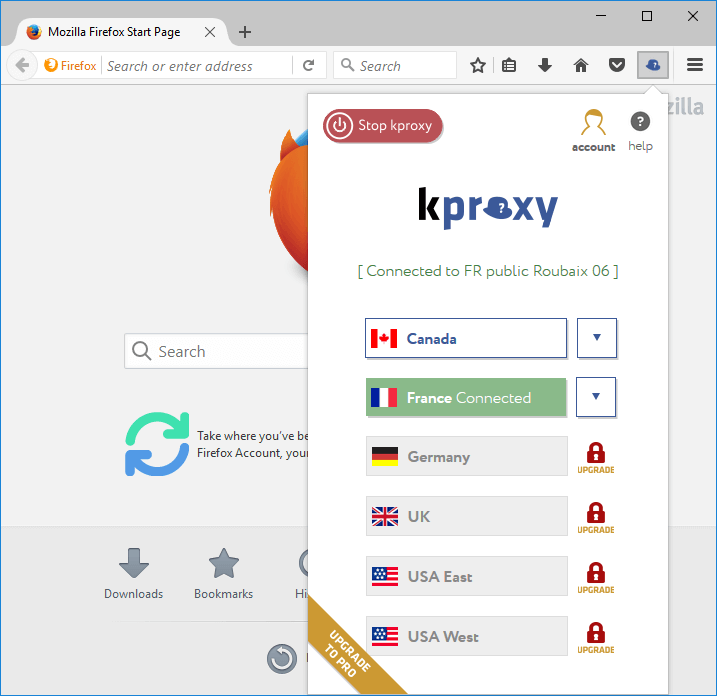This screenshot has height=696, width=717.
Task: Bookmark this page with star icon
Action: pos(478,65)
